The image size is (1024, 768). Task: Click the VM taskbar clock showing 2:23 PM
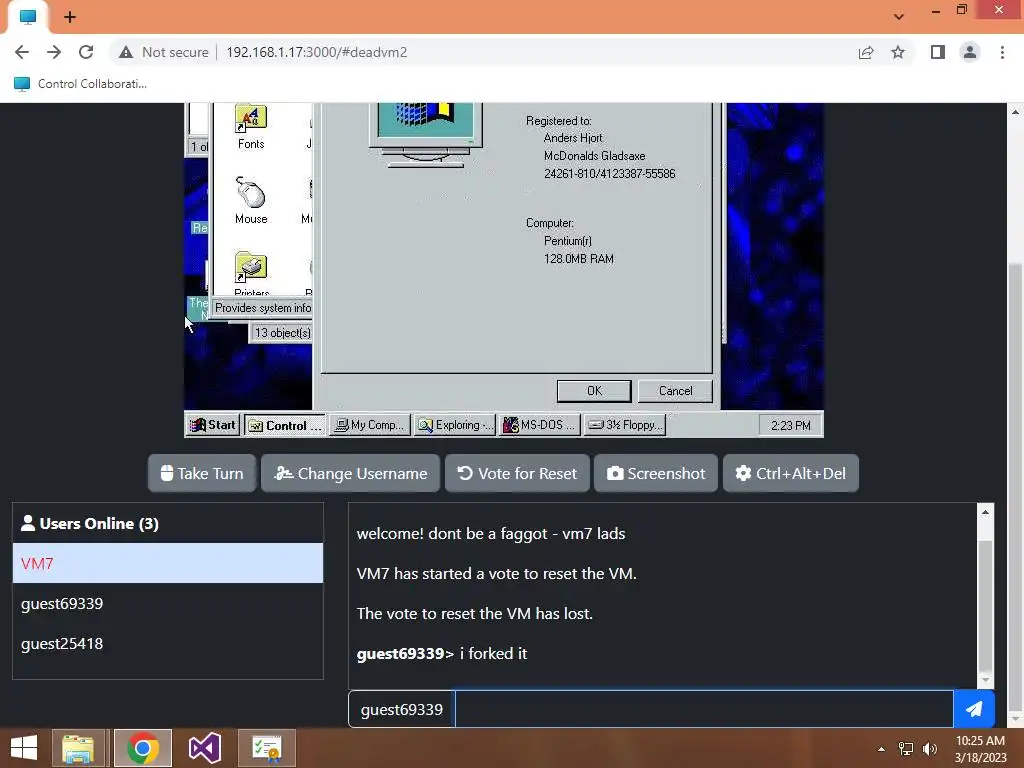(x=791, y=426)
